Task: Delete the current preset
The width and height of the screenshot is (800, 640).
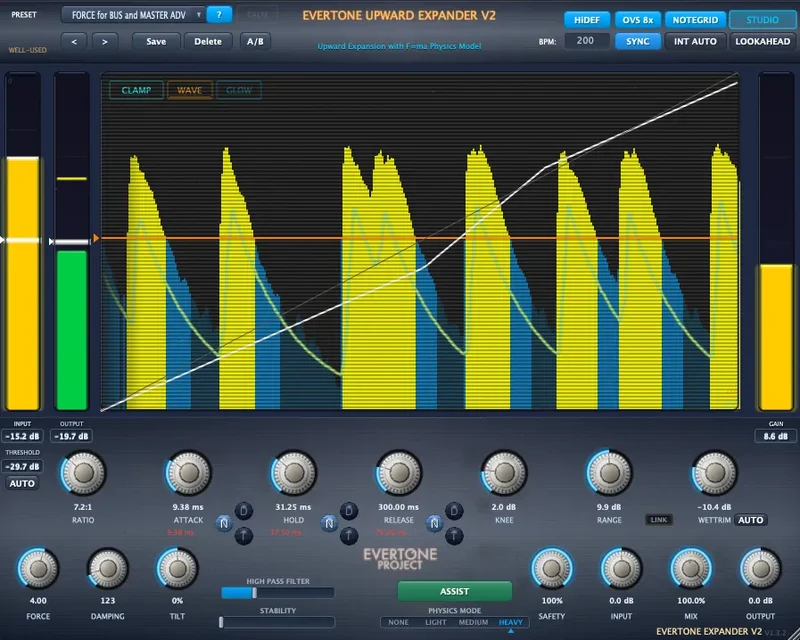Action: [208, 42]
